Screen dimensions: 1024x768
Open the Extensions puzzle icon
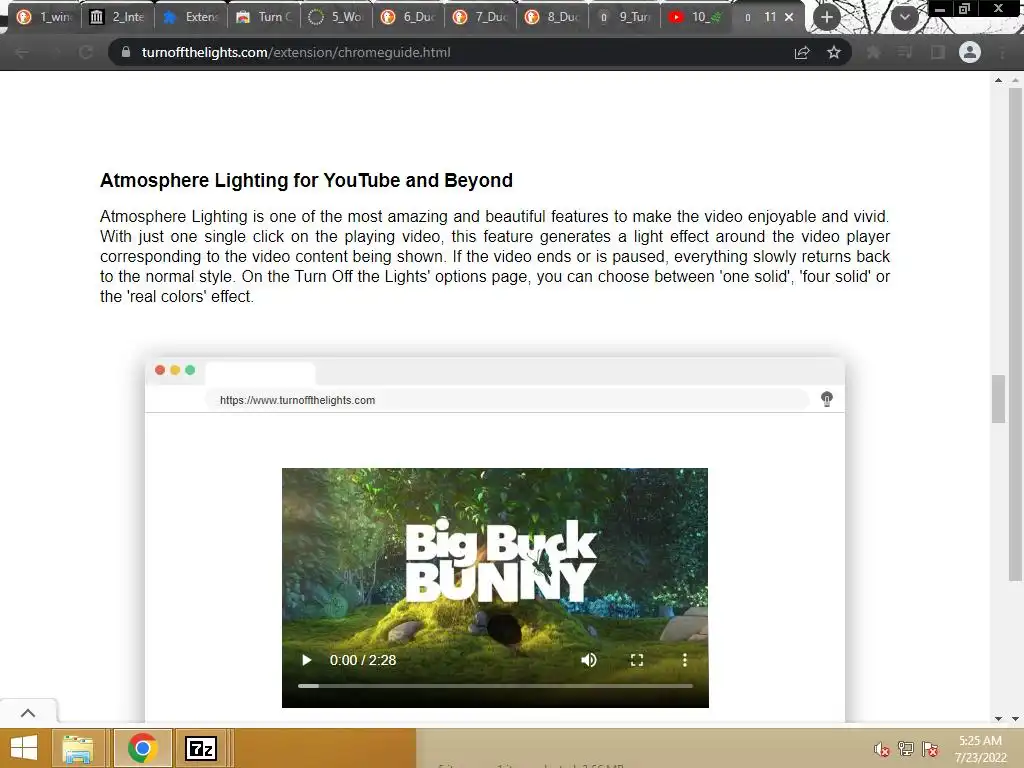(x=873, y=52)
